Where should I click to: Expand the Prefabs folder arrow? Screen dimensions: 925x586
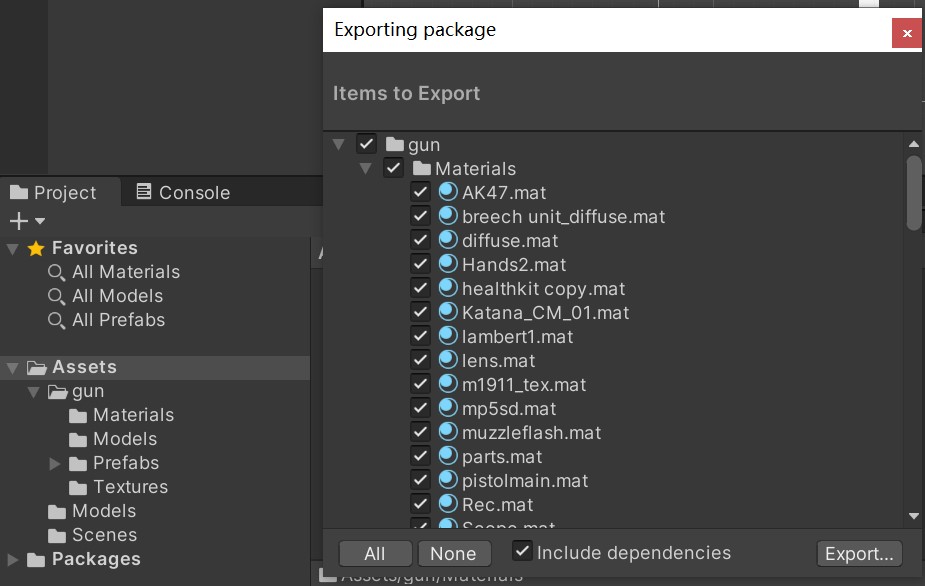(55, 463)
